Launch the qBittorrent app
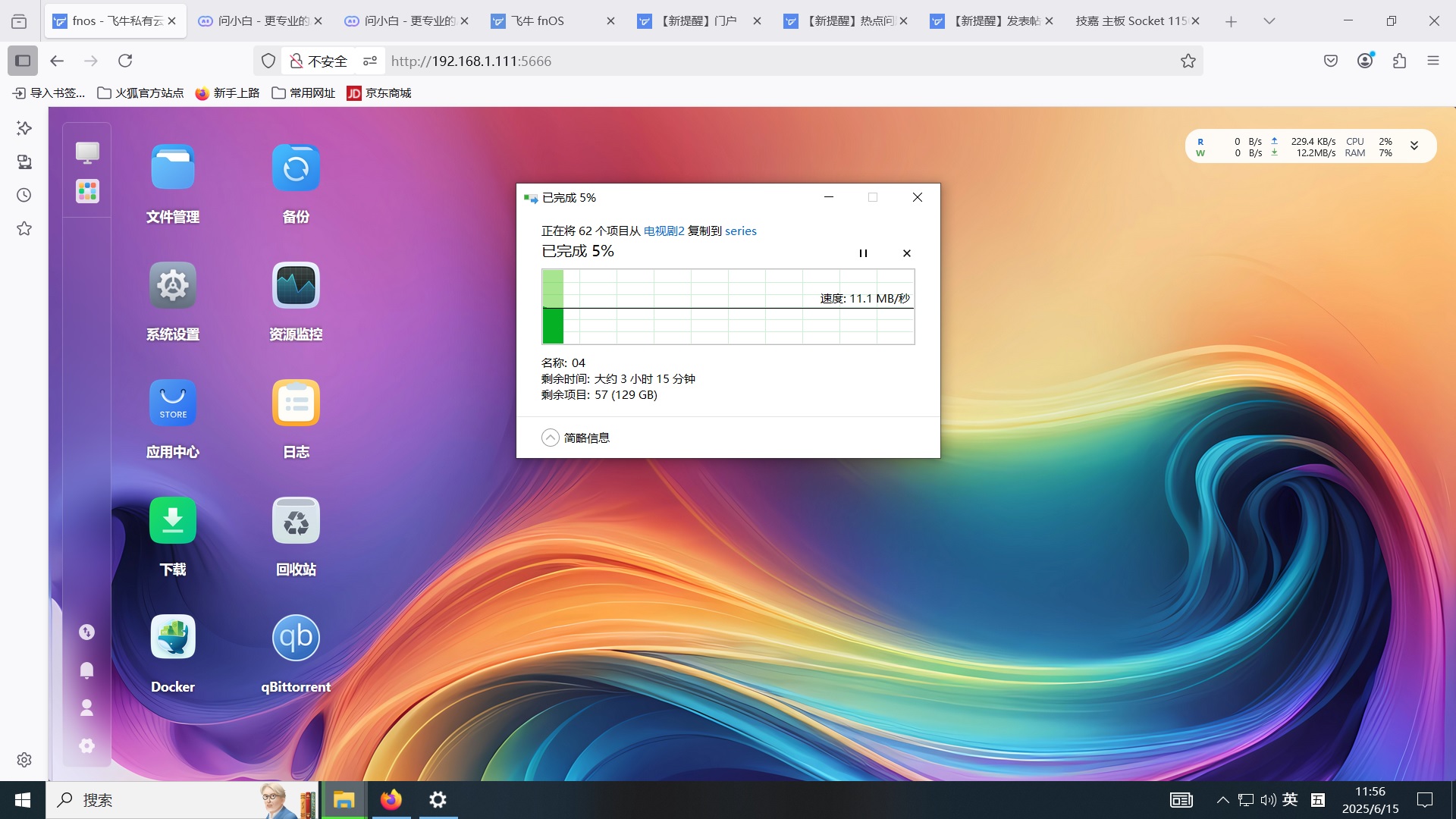The width and height of the screenshot is (1456, 819). [x=296, y=638]
